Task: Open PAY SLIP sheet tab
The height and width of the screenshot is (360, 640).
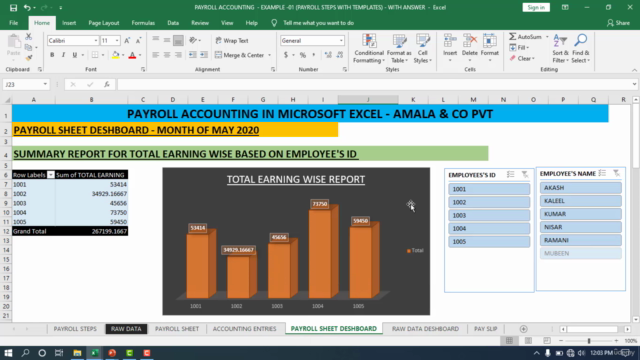Action: (x=485, y=329)
